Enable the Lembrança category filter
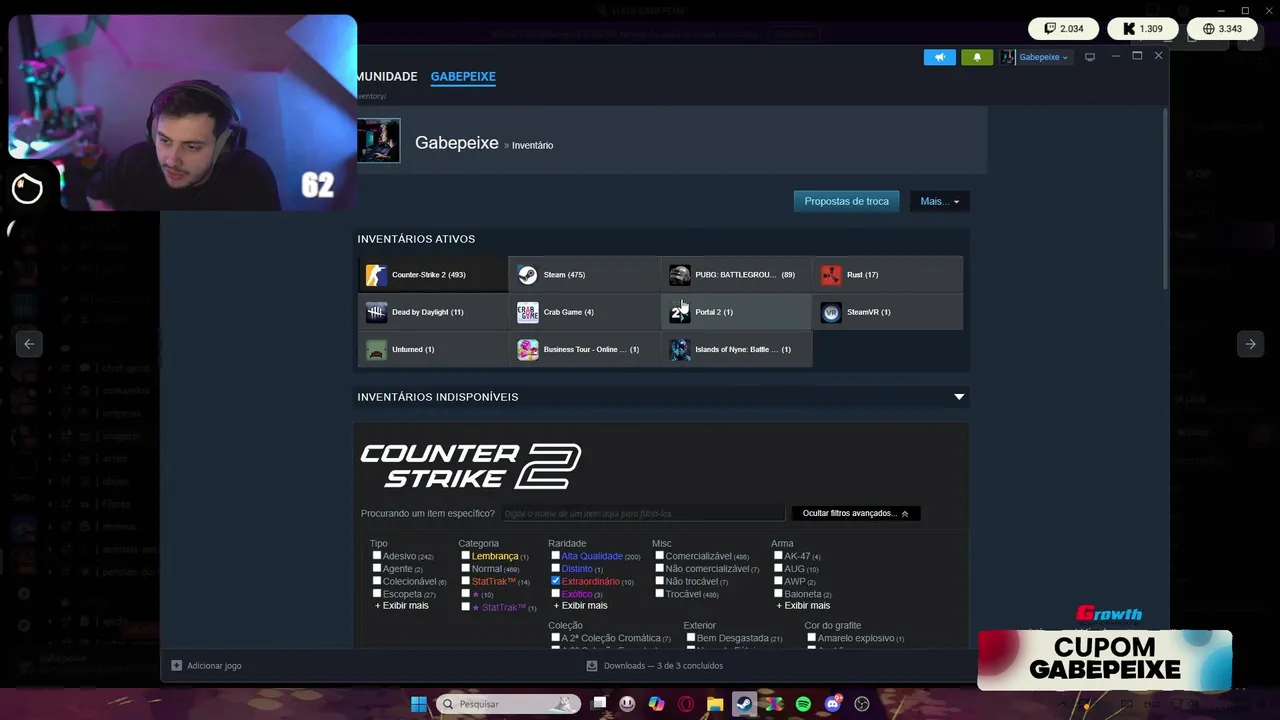The height and width of the screenshot is (720, 1280). point(465,556)
